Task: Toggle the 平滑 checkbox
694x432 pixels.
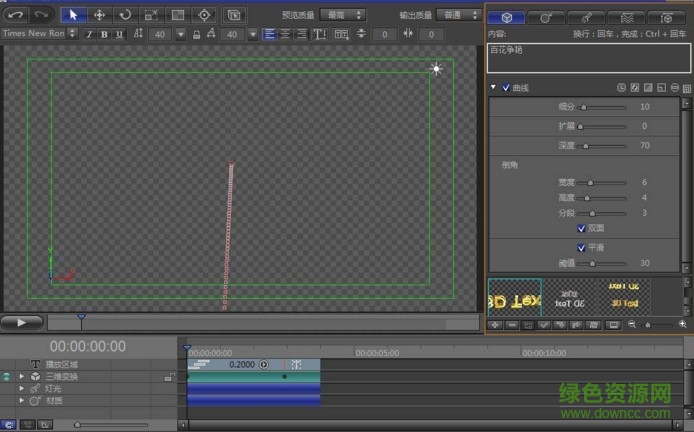Action: [582, 247]
